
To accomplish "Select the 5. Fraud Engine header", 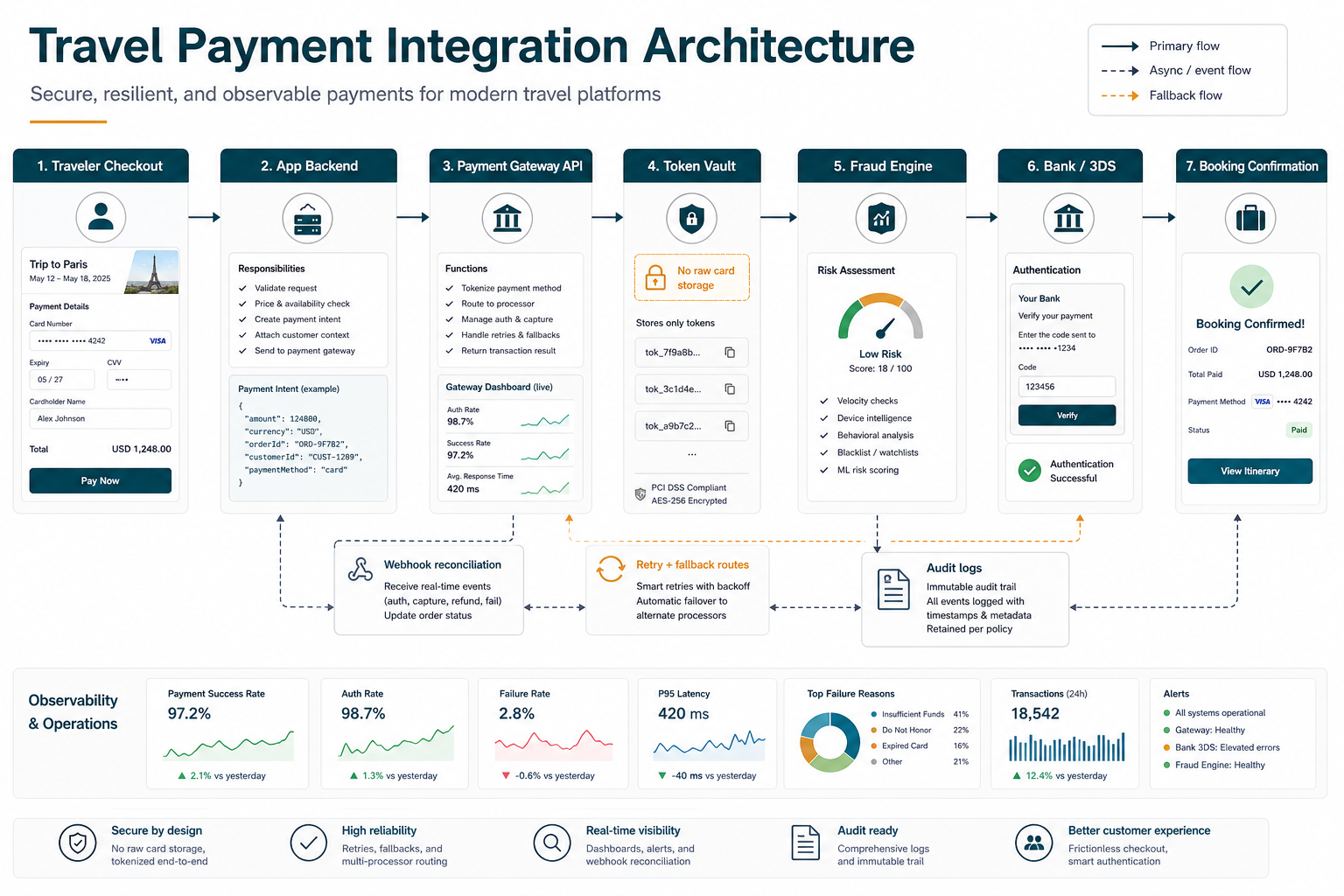I will (x=882, y=165).
